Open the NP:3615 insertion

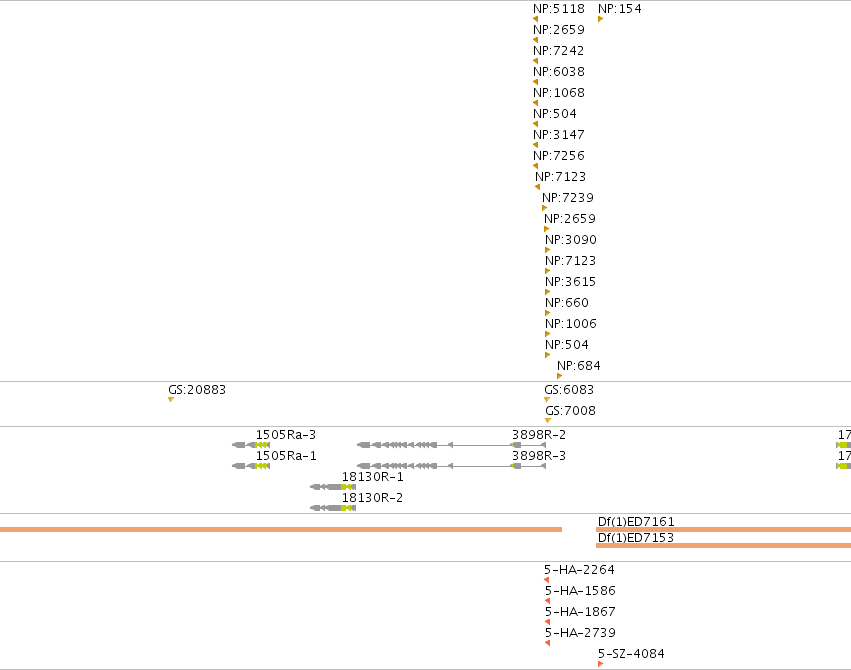coord(570,282)
